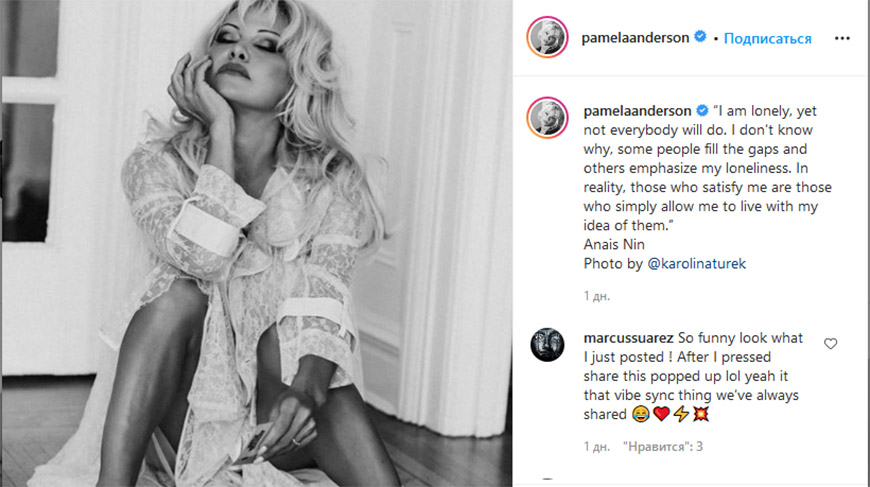Click the pamelaanderson username in the caption
870x487 pixels.
(637, 111)
